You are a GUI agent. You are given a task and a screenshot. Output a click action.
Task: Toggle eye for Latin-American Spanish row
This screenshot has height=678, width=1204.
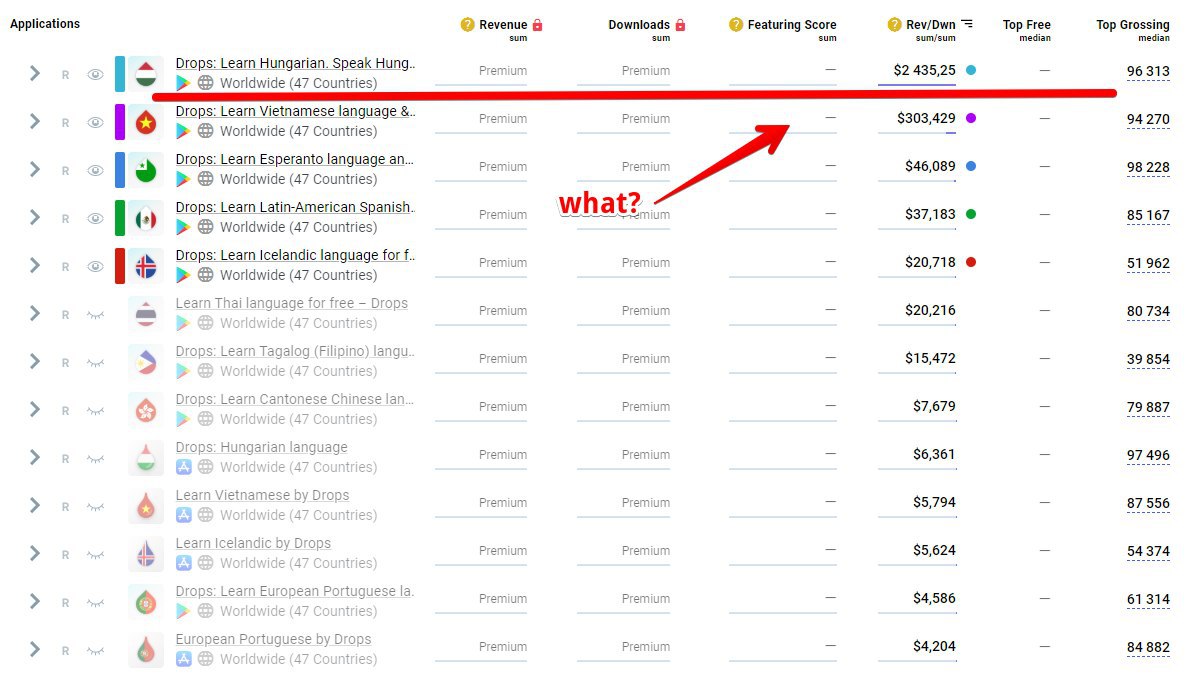[x=95, y=218]
